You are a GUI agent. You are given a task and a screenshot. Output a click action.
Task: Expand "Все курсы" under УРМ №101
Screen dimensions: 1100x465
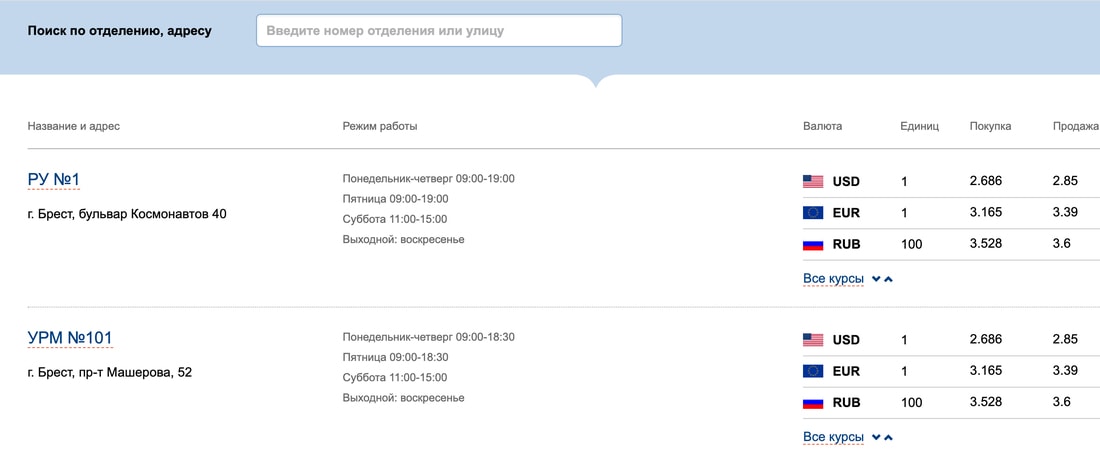click(834, 437)
